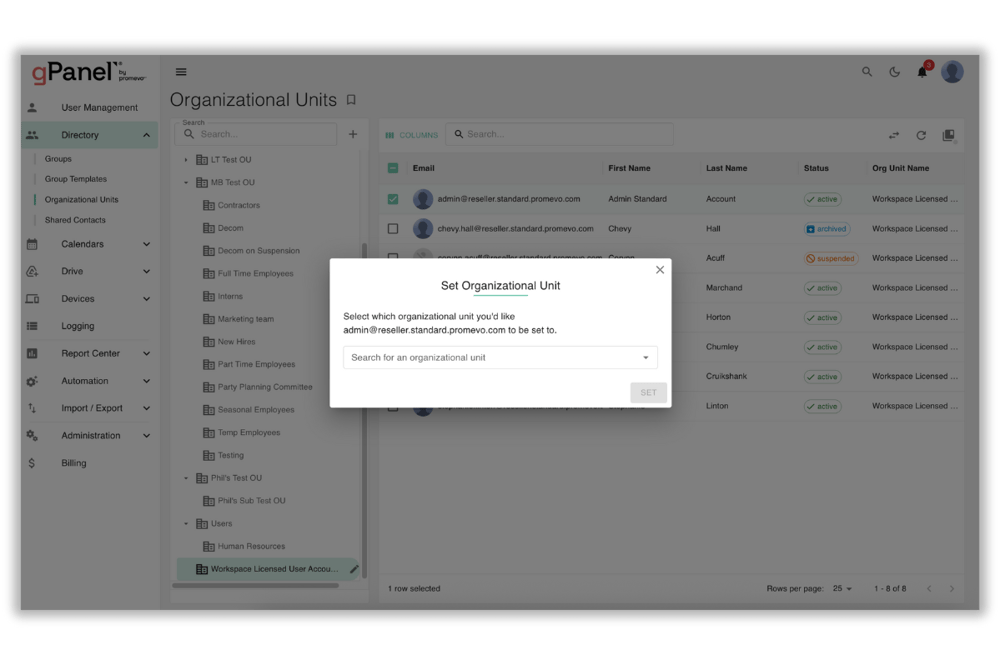Click the Administration gears icon
Image resolution: width=1000 pixels, height=665 pixels.
tap(32, 435)
